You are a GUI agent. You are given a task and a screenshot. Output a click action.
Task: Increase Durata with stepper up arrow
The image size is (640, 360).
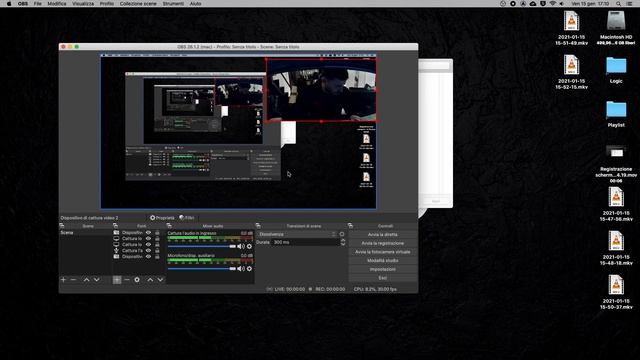point(343,240)
